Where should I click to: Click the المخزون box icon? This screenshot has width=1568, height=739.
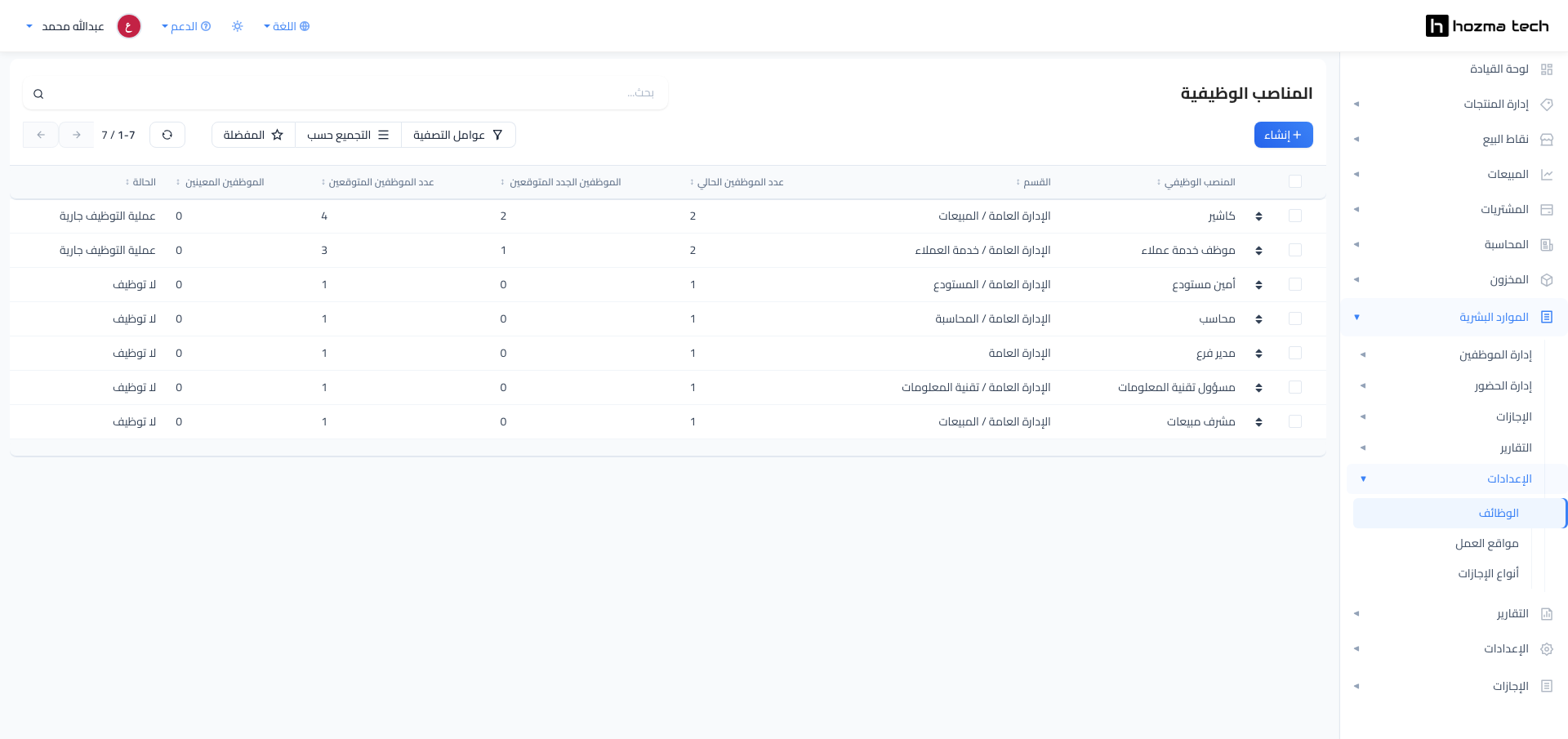click(1546, 280)
